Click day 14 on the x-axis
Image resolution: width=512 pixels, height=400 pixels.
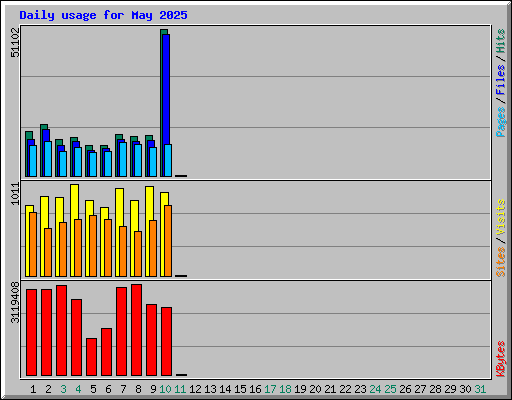tap(225, 389)
